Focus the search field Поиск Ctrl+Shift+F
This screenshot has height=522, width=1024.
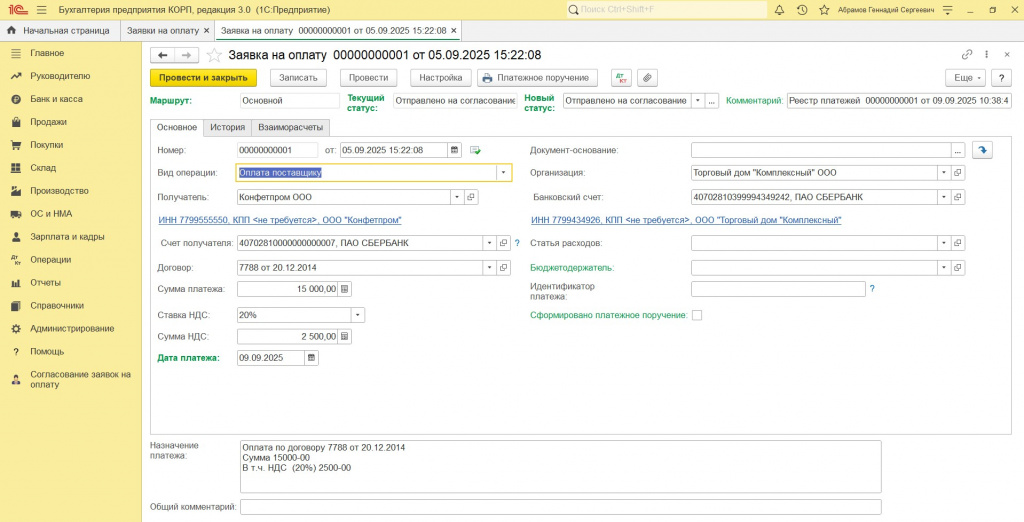[666, 10]
